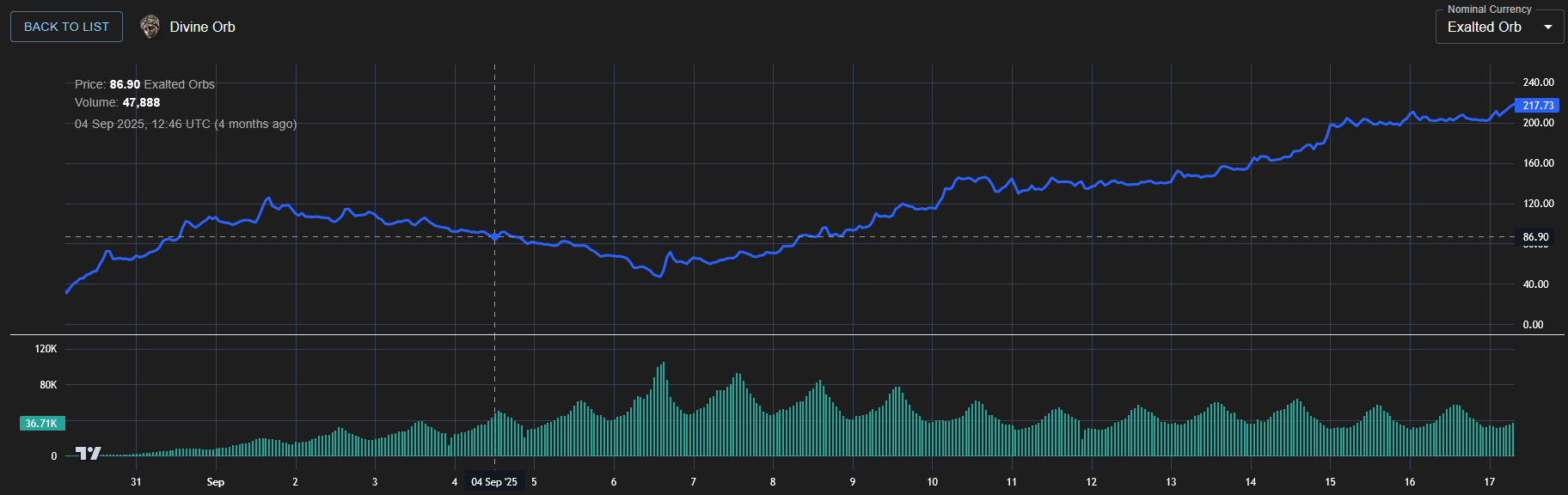
Task: Click the 0.00 price axis label
Action: coord(1533,325)
